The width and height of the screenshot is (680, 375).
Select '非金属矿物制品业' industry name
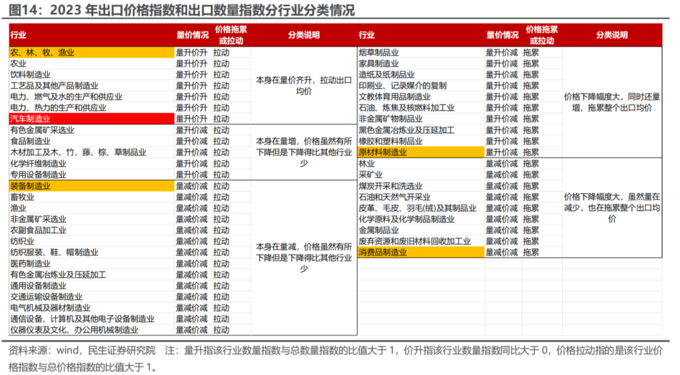pos(390,119)
